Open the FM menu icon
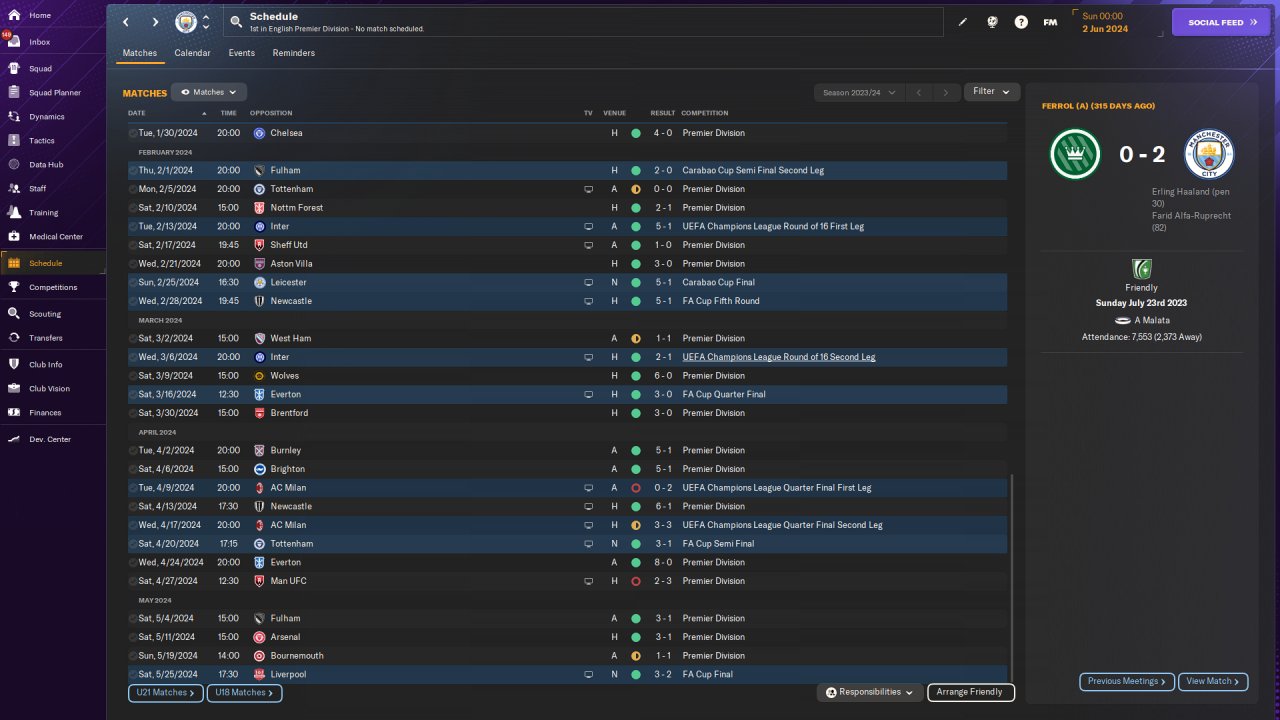This screenshot has height=720, width=1280. click(1050, 22)
